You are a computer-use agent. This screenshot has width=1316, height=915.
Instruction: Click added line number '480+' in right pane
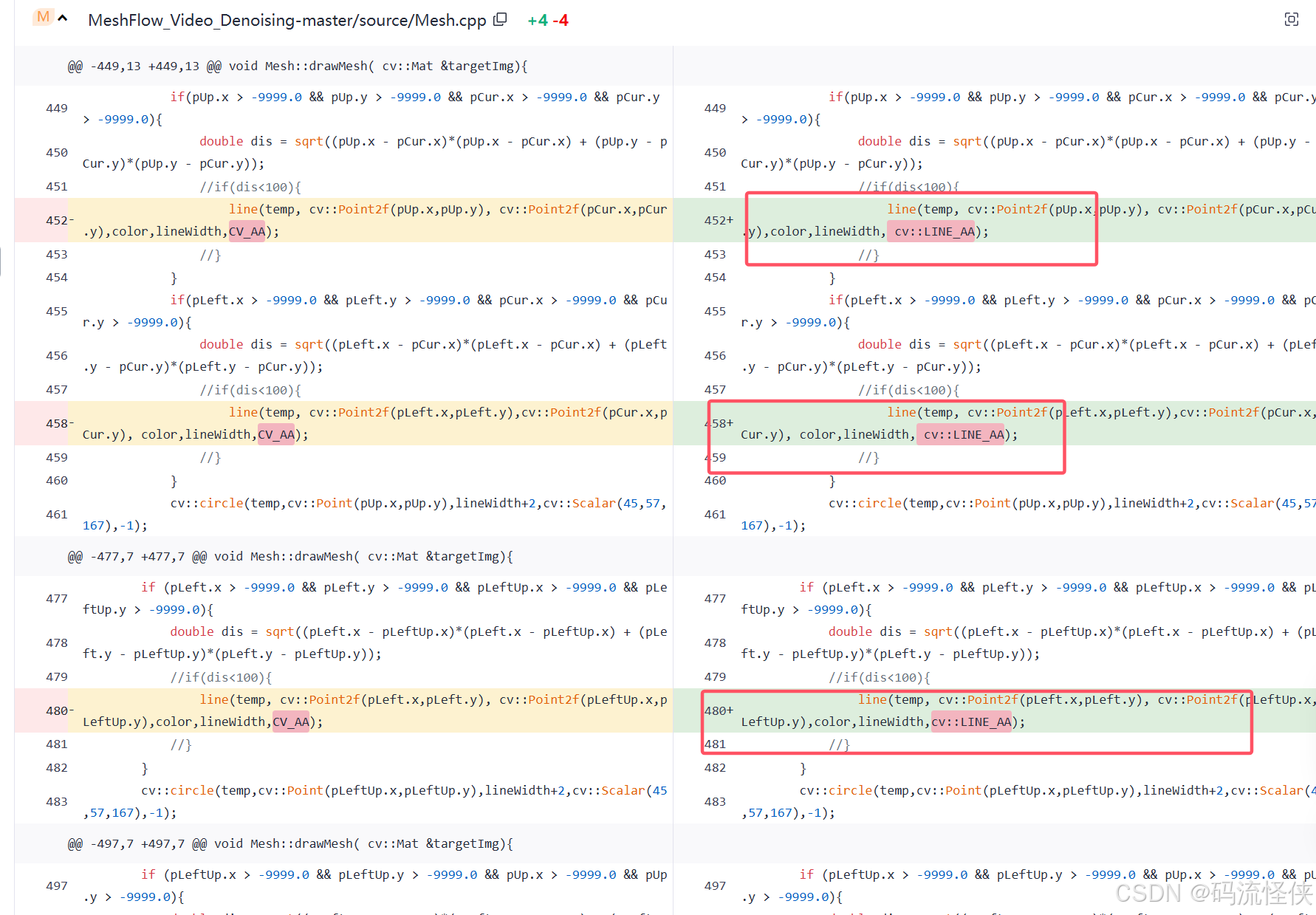(x=719, y=710)
